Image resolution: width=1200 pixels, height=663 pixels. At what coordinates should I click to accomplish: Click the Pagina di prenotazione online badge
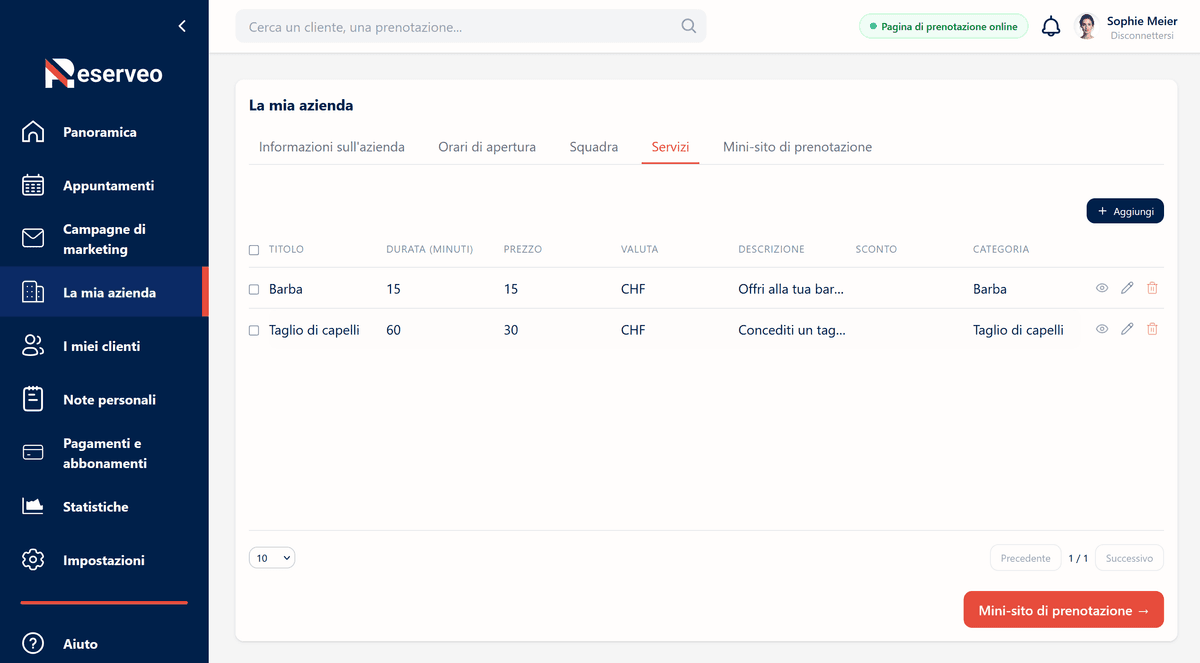click(x=944, y=27)
